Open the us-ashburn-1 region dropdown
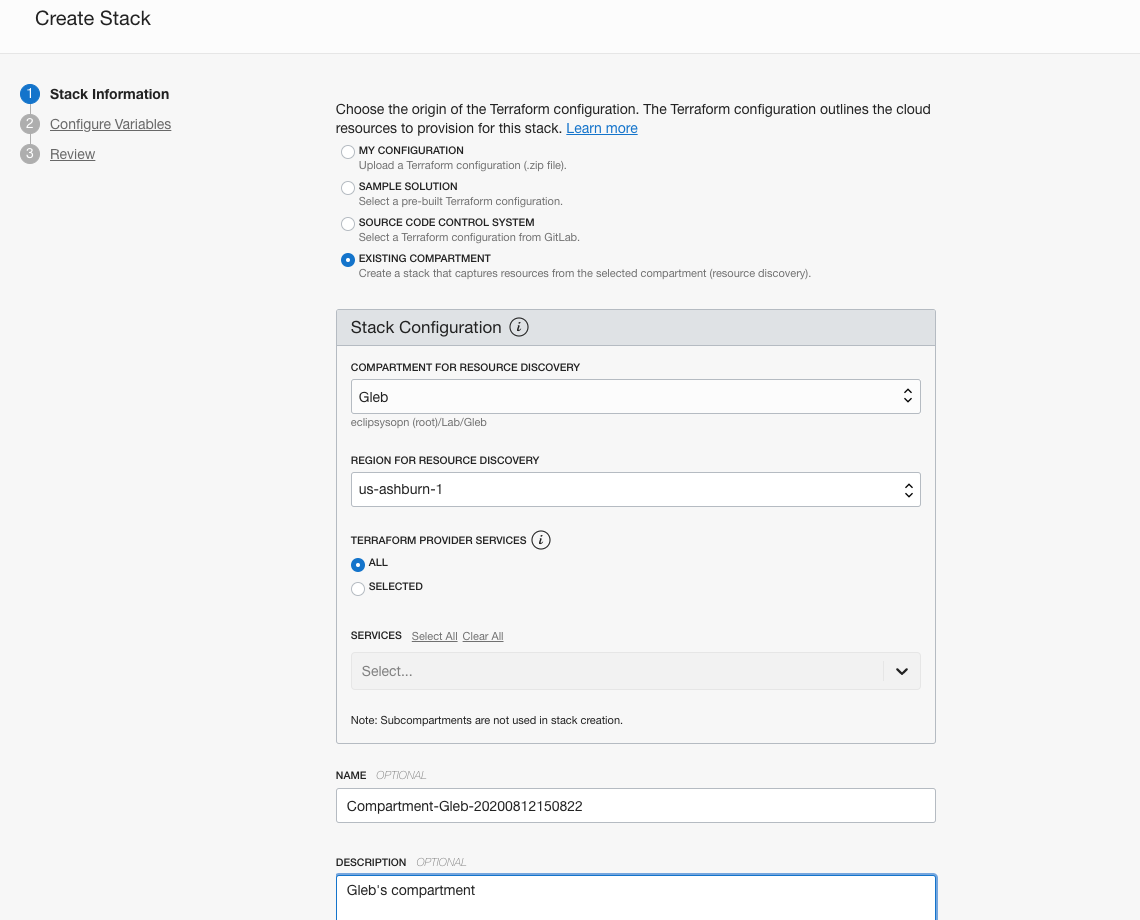 pos(635,489)
